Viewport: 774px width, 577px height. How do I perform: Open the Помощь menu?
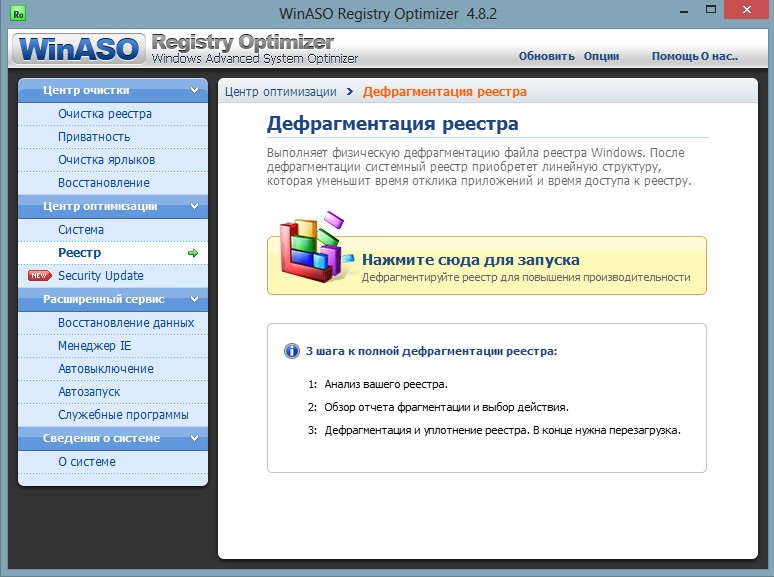(675, 56)
